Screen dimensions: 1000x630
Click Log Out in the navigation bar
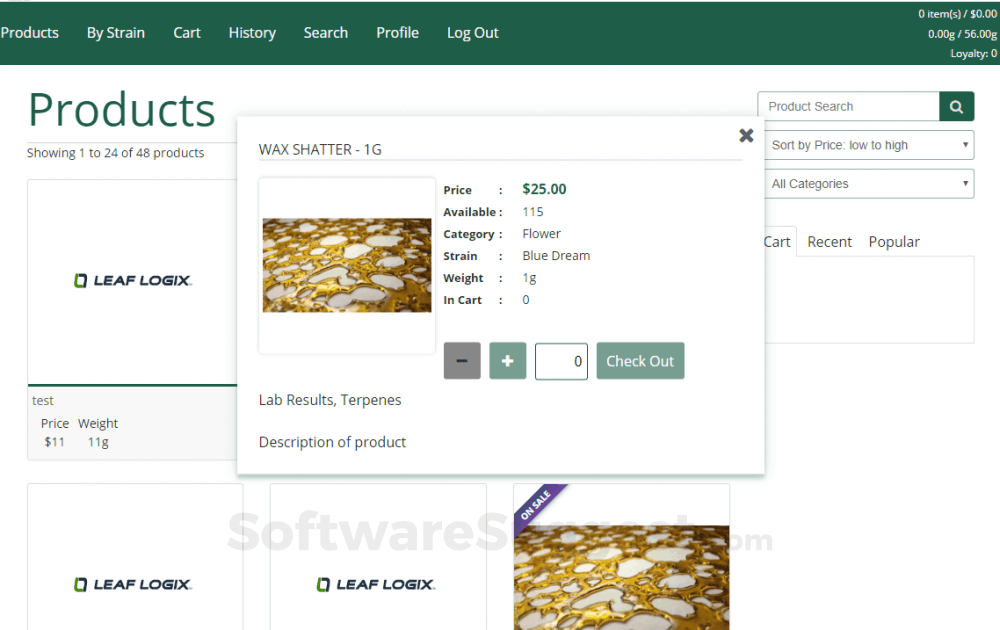coord(472,32)
